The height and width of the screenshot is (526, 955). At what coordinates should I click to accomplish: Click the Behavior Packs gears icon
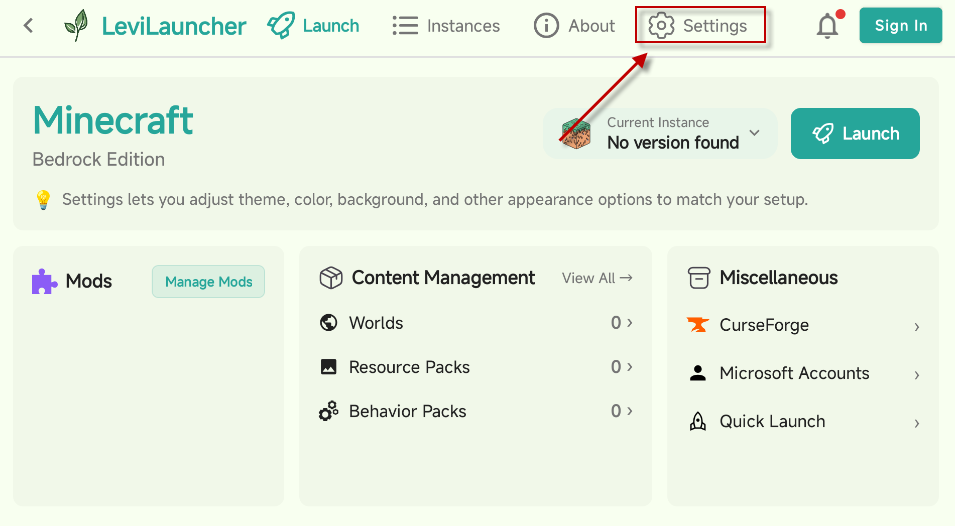328,411
